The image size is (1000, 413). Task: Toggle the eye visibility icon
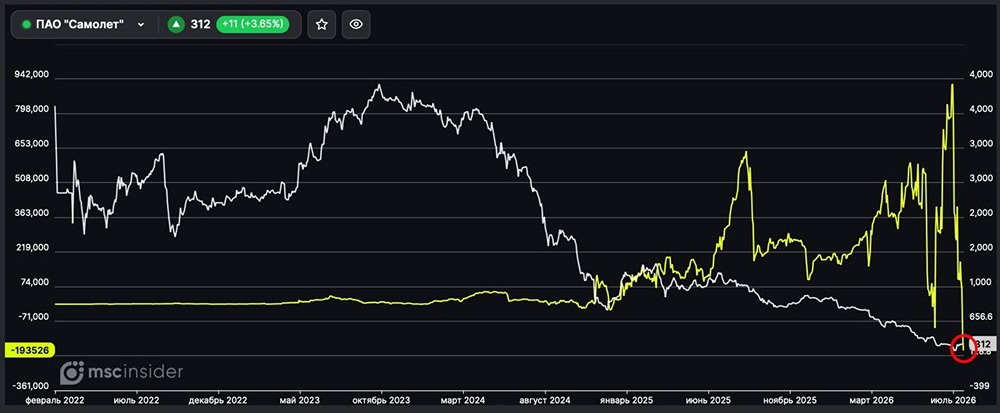pyautogui.click(x=356, y=24)
